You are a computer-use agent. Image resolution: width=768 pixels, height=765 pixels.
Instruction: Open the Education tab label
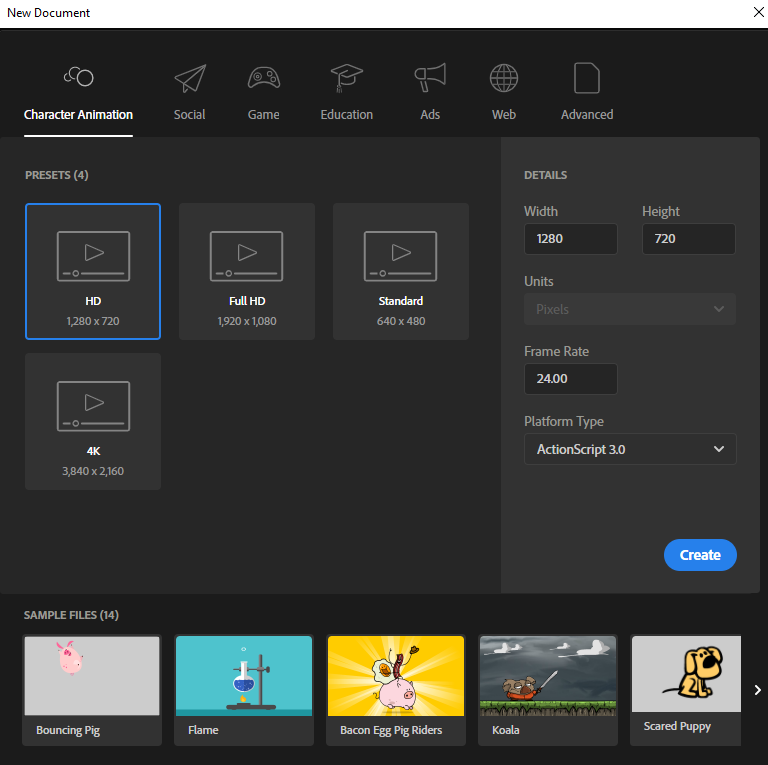347,115
